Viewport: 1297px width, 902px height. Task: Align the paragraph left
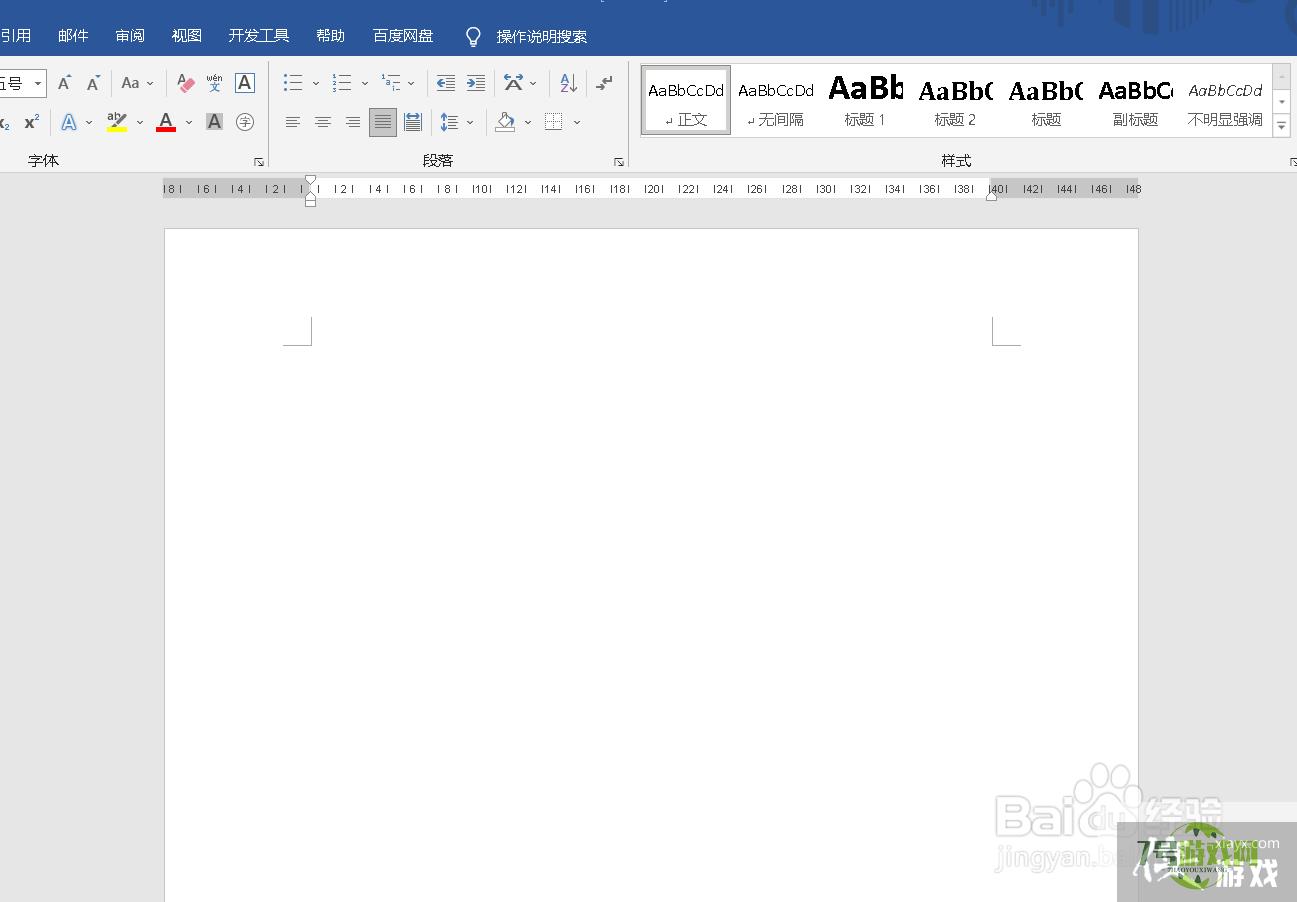[x=293, y=122]
